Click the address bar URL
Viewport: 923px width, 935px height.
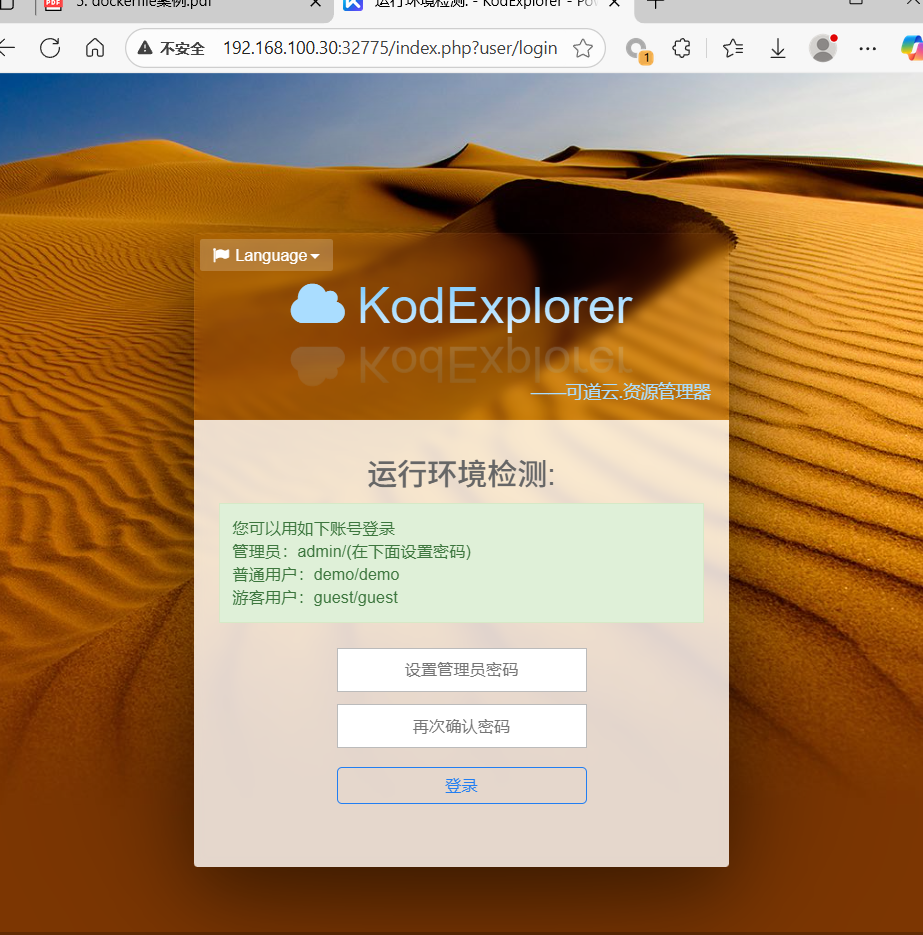pyautogui.click(x=390, y=48)
